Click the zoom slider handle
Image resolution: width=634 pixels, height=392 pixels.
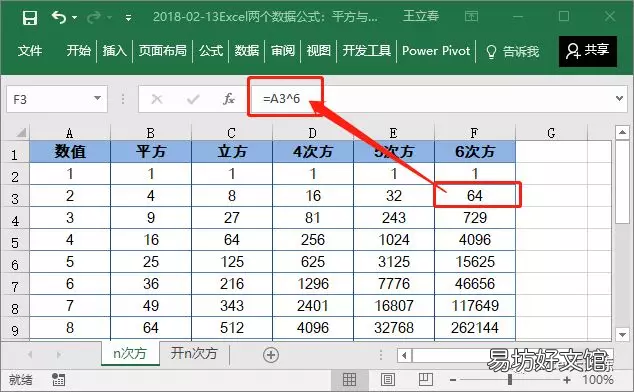pyautogui.click(x=510, y=379)
